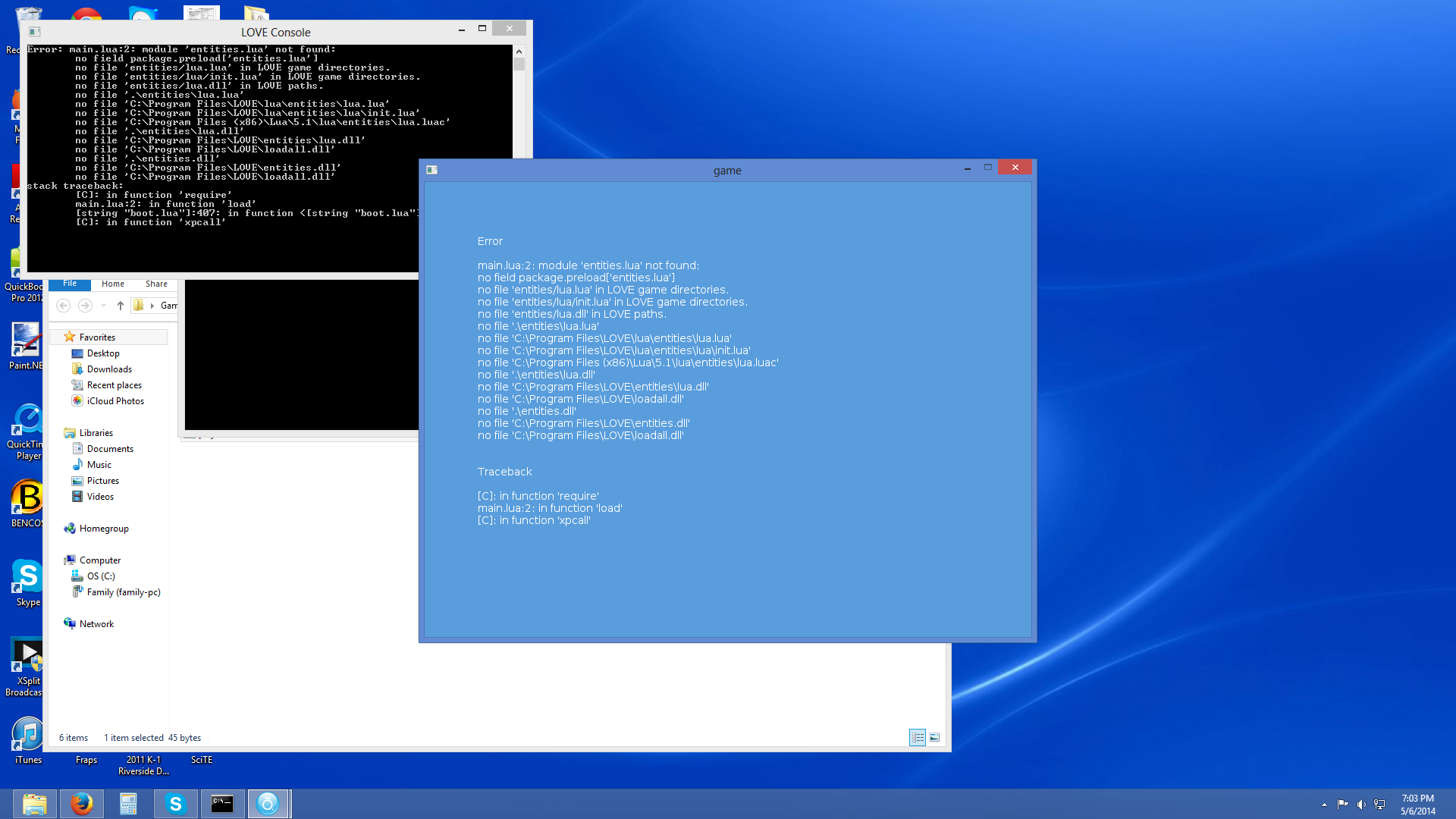Open Family (family-pc) network location
This screenshot has height=819, width=1456.
coord(123,592)
